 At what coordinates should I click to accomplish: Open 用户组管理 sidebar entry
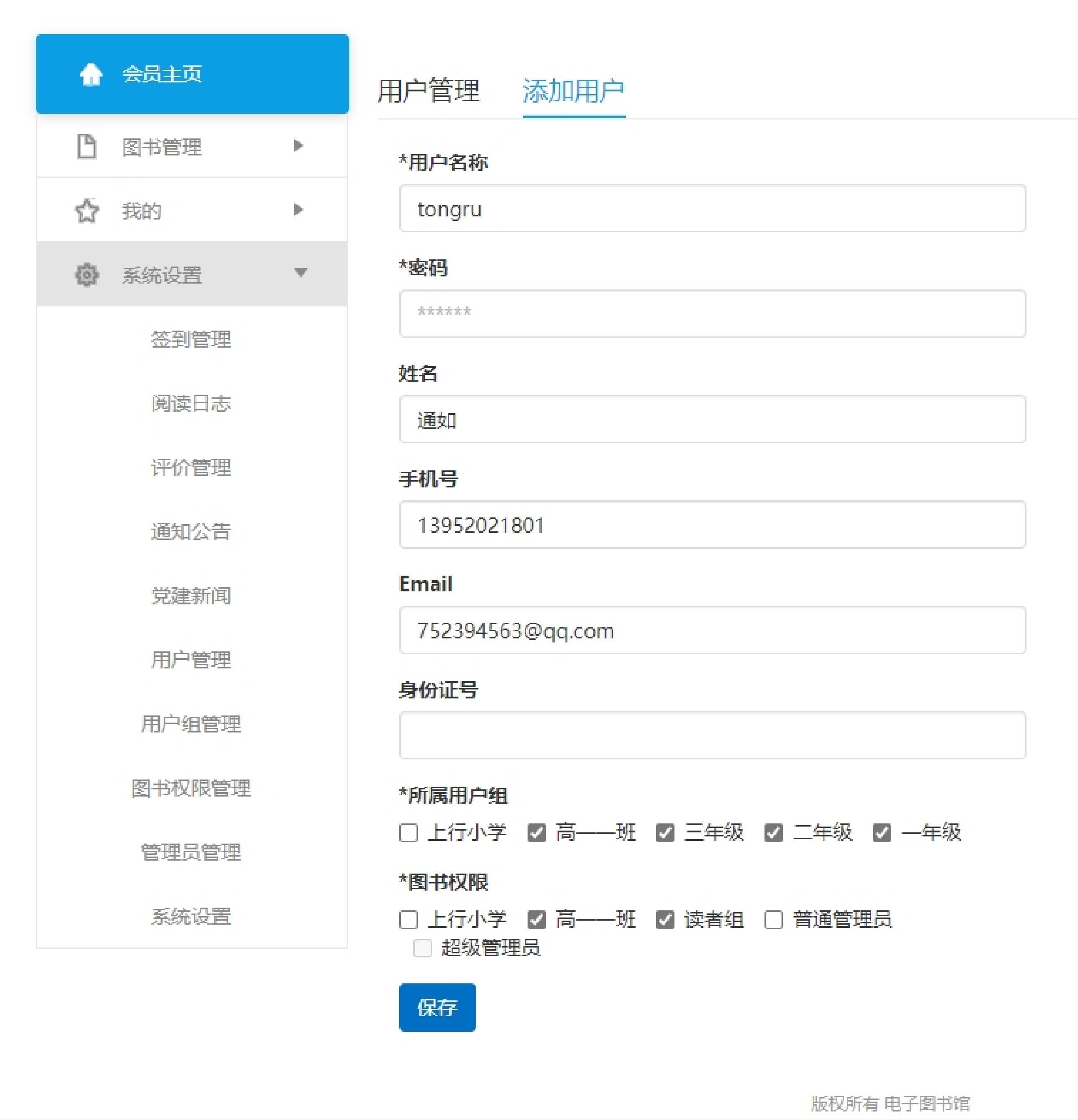tap(191, 724)
